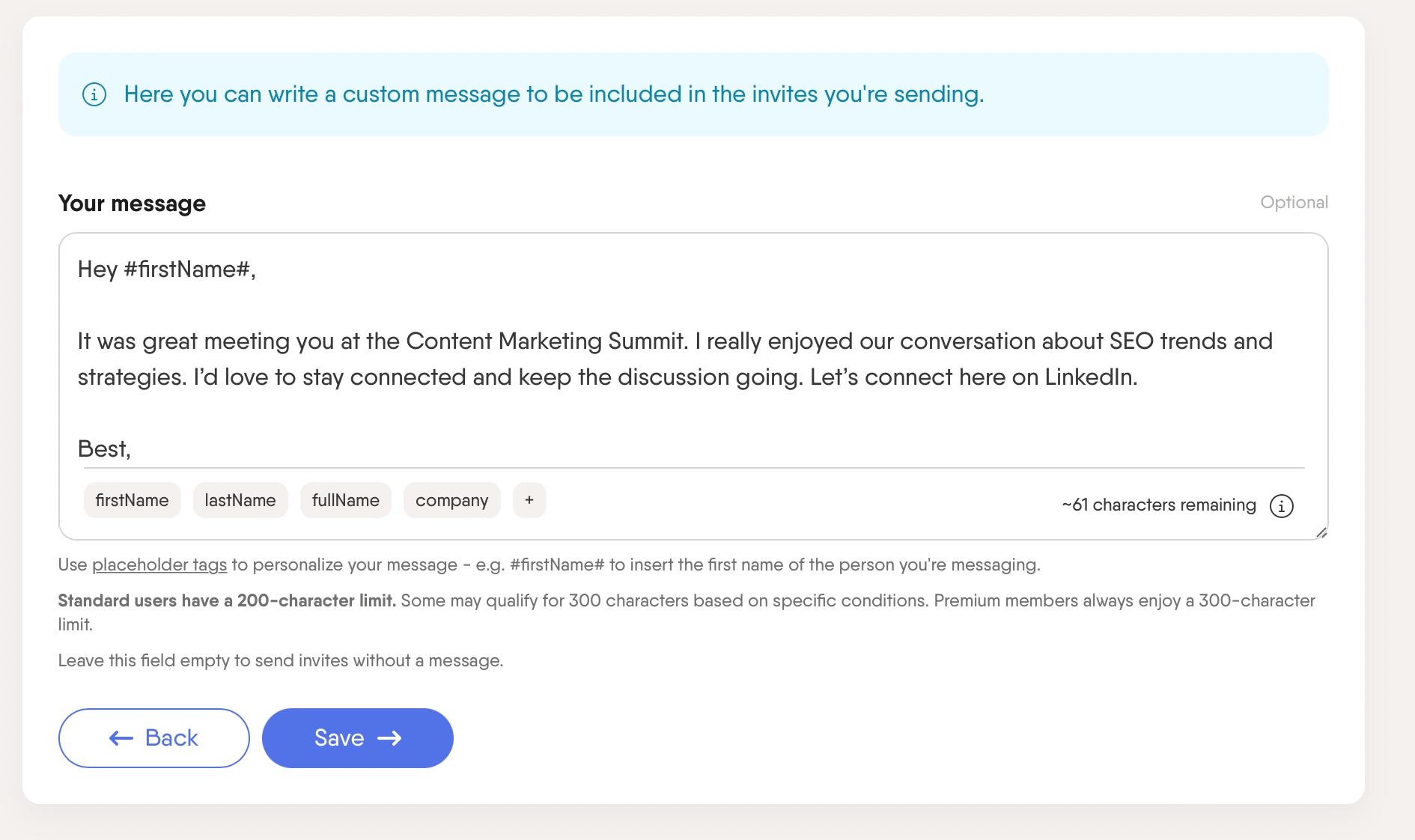Click the text area resize handle

click(x=1321, y=532)
